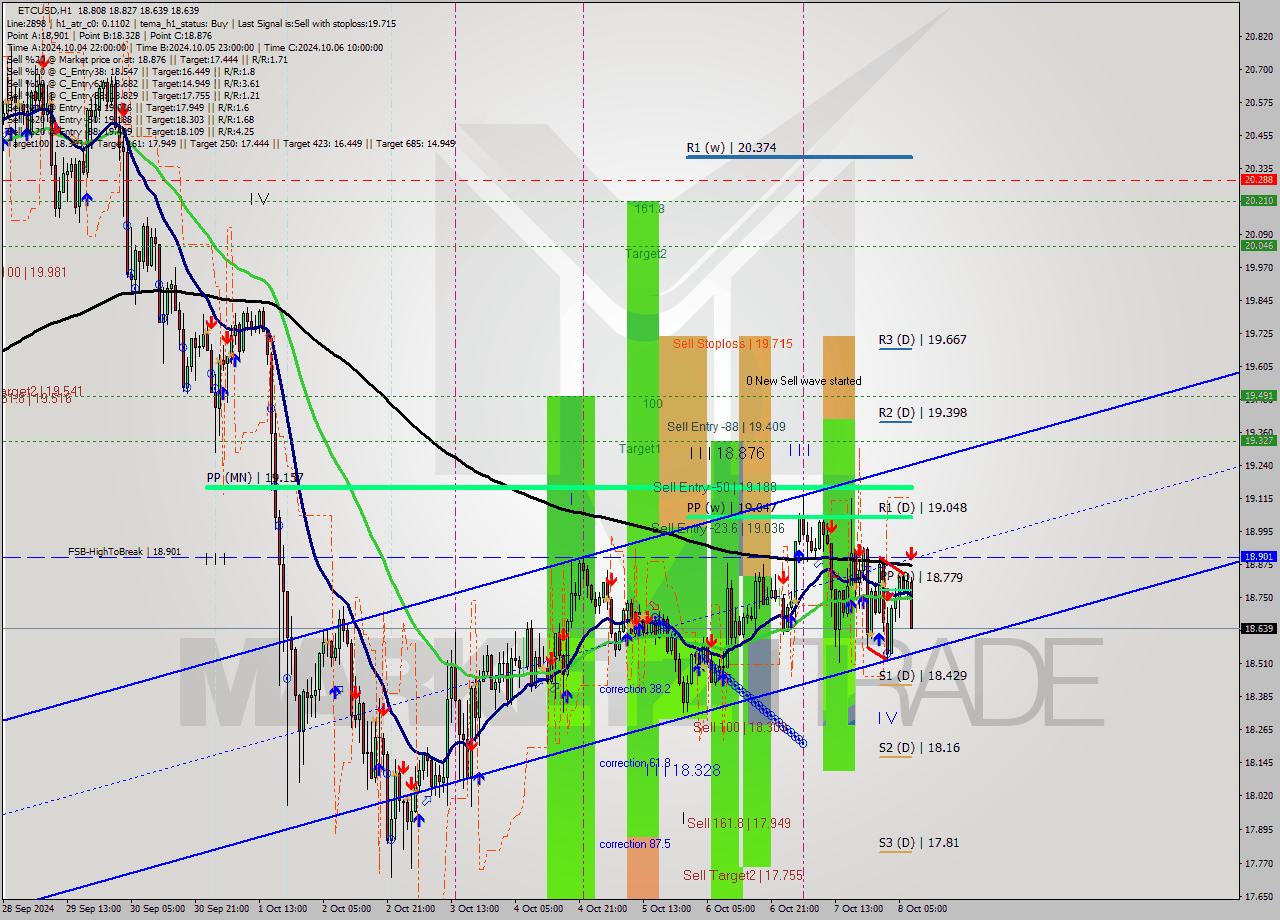1280x920 pixels.
Task: Click the S2 (D) | 18.16 support label
Action: (919, 748)
